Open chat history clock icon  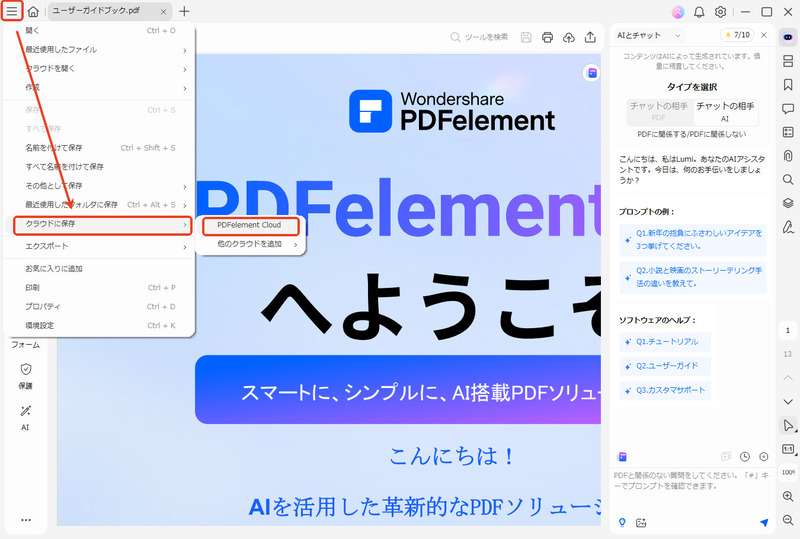[x=745, y=457]
